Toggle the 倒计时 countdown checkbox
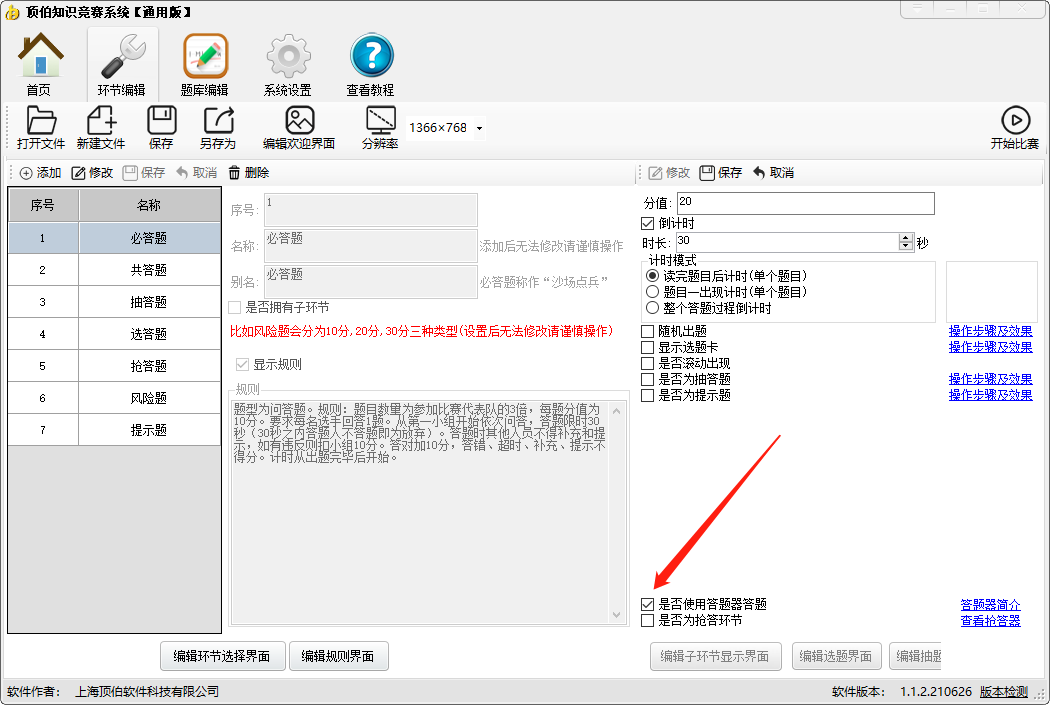Image resolution: width=1050 pixels, height=705 pixels. coord(648,224)
